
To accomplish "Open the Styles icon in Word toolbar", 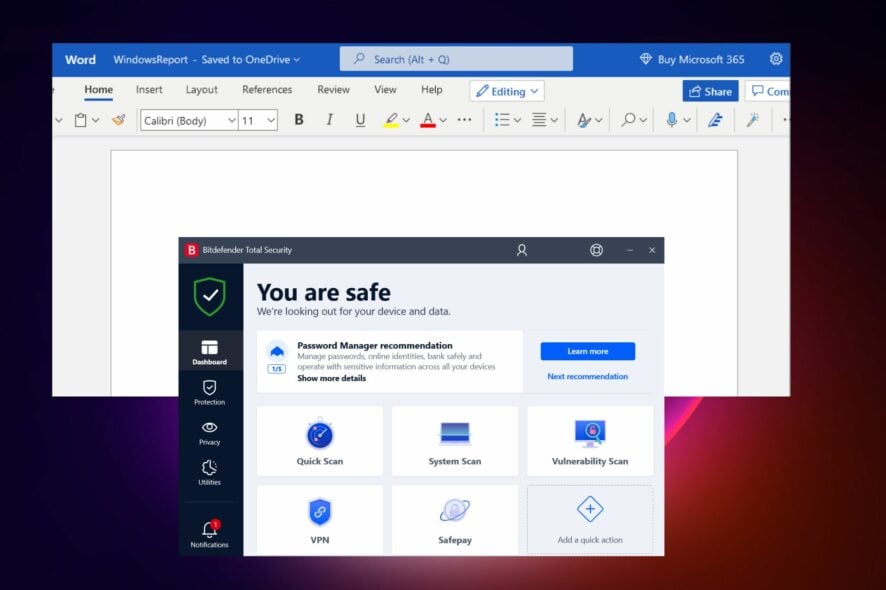I will [584, 120].
